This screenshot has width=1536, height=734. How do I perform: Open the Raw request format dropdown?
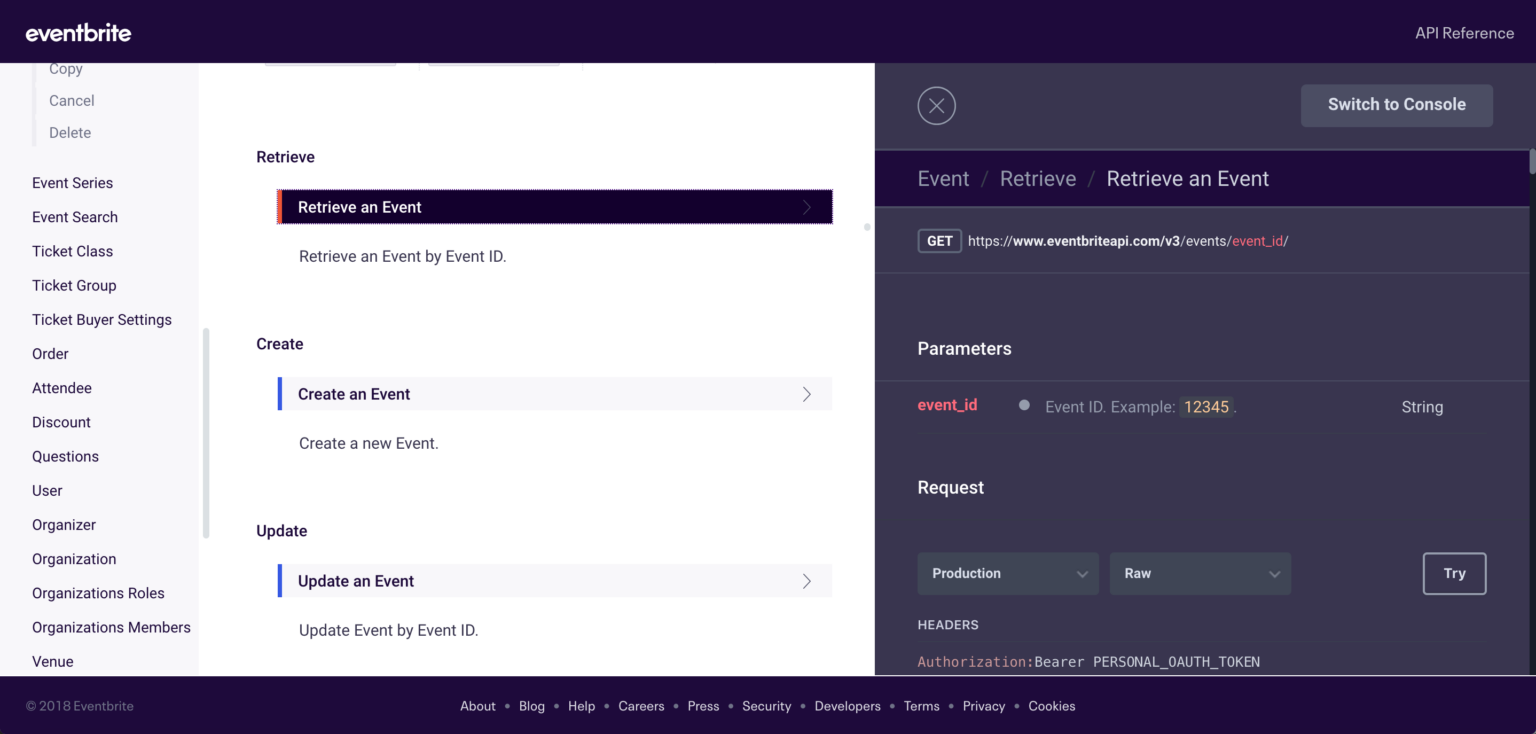pyautogui.click(x=1200, y=573)
